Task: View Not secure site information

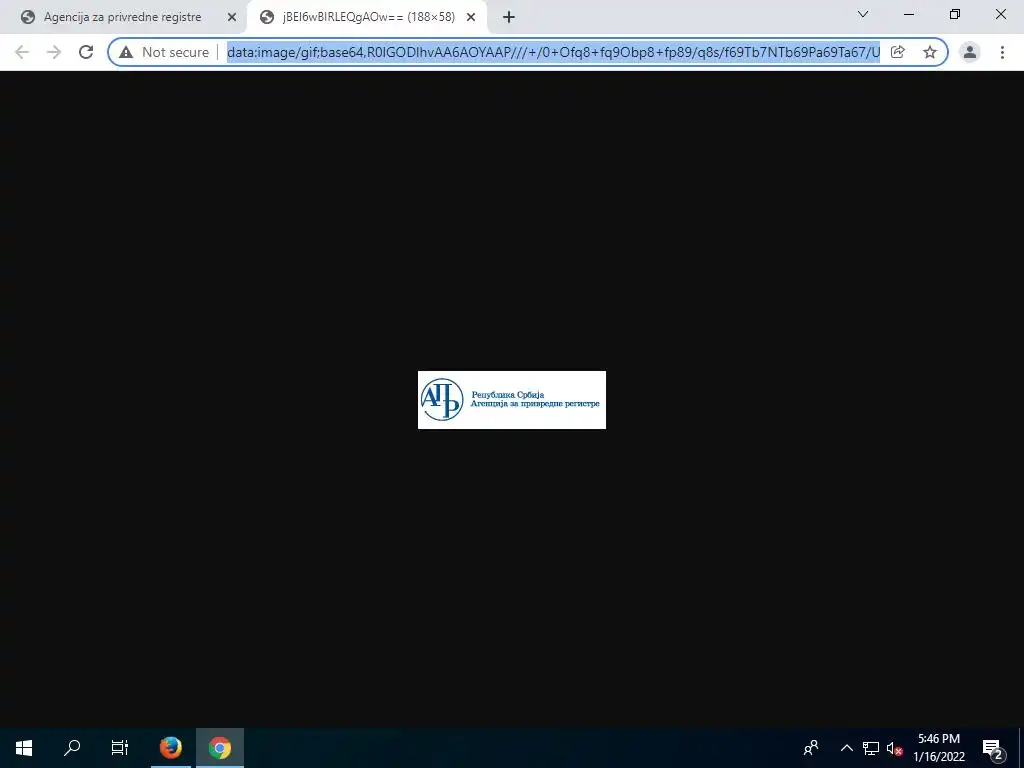Action: [x=165, y=52]
